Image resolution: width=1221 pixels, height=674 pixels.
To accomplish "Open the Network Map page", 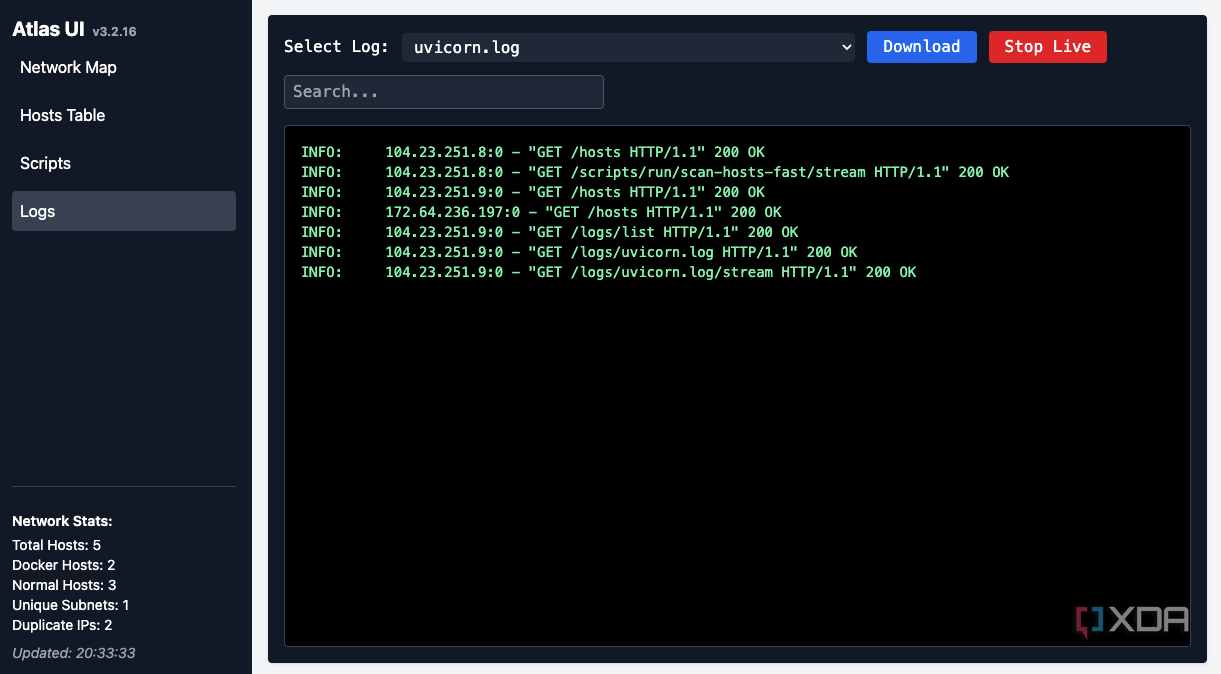I will [124, 67].
